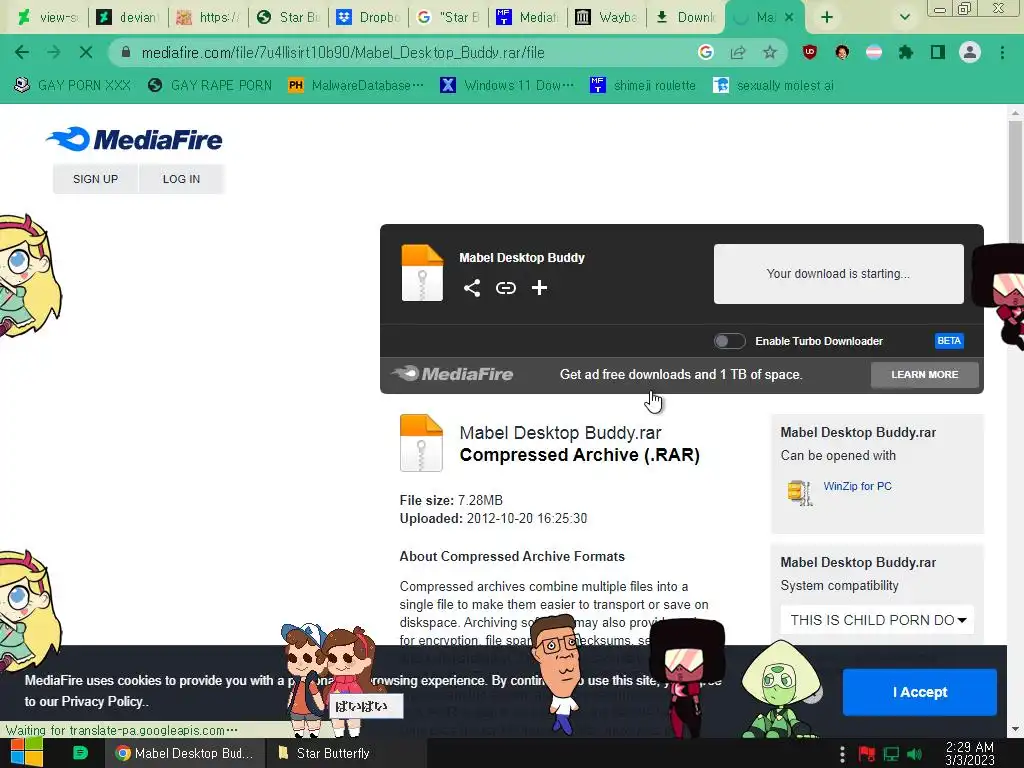Click the SIGN UP button

(x=95, y=179)
